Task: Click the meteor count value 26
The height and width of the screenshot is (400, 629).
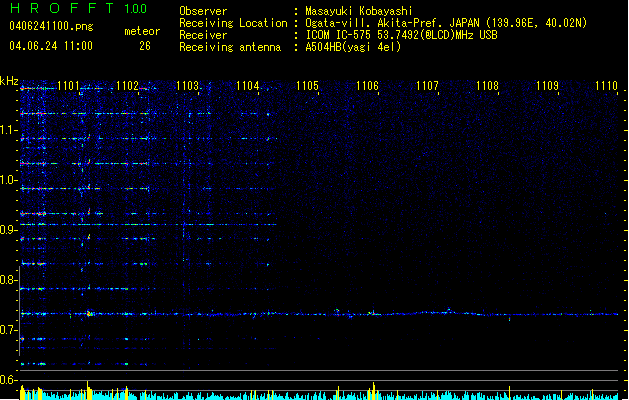Action: coord(145,46)
